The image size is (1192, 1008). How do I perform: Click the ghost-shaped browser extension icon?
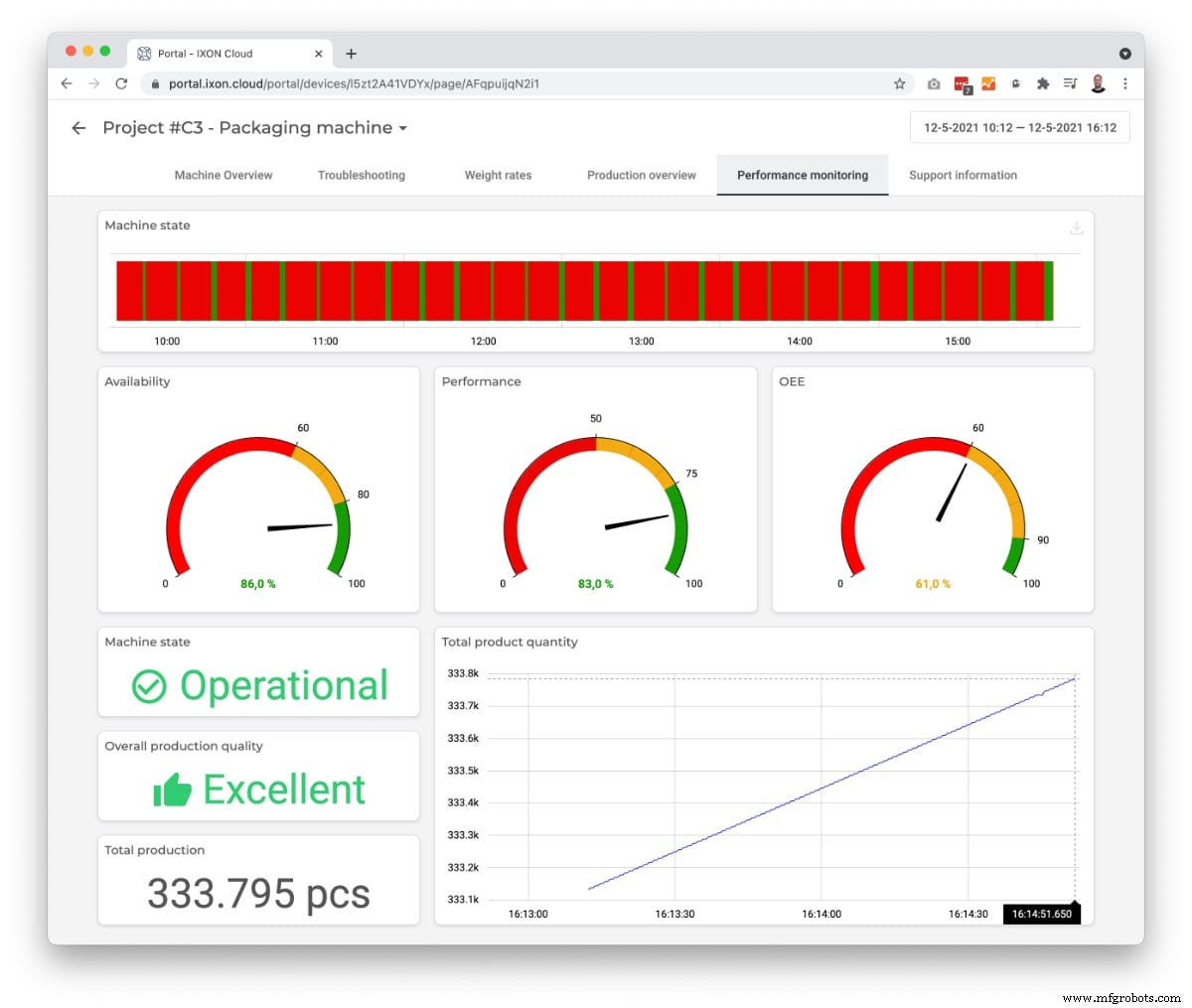1016,84
